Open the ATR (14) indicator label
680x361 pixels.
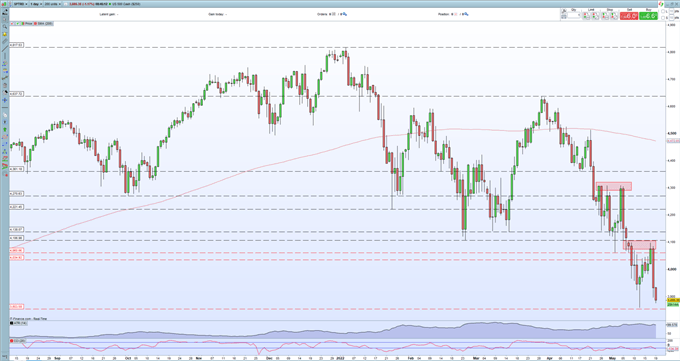tap(19, 323)
